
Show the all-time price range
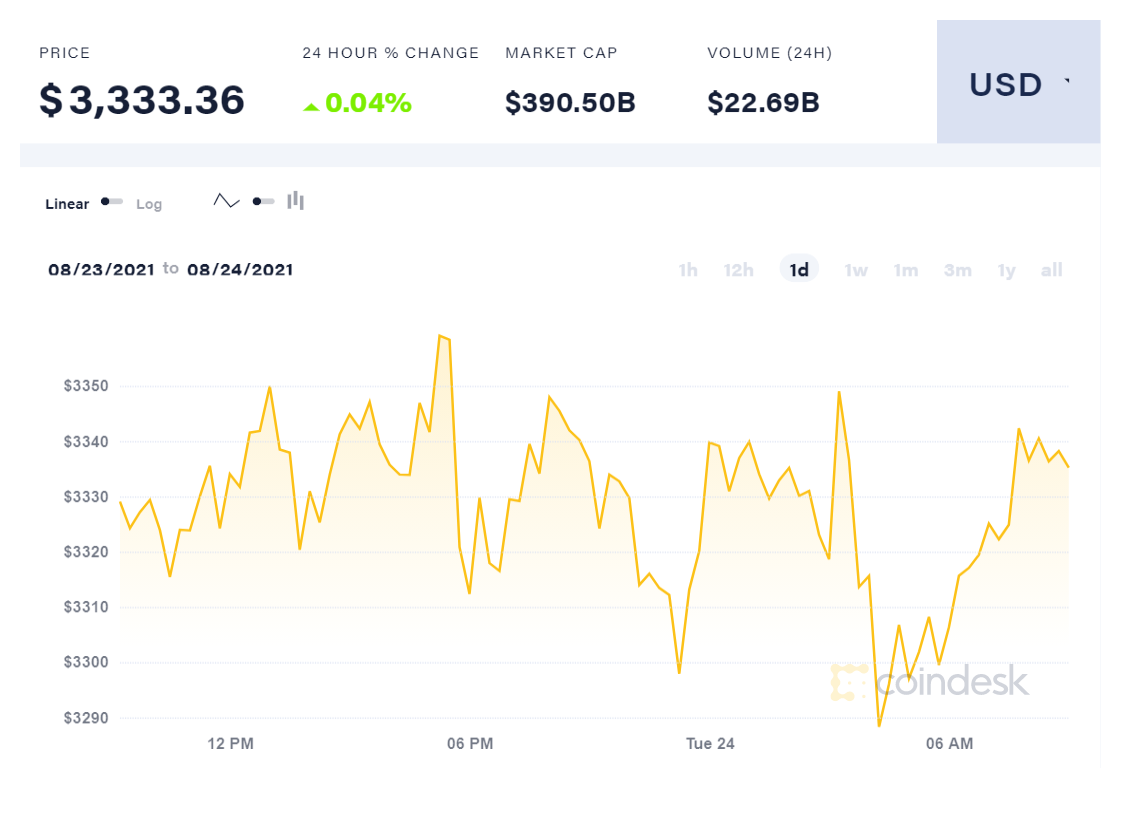point(1051,270)
